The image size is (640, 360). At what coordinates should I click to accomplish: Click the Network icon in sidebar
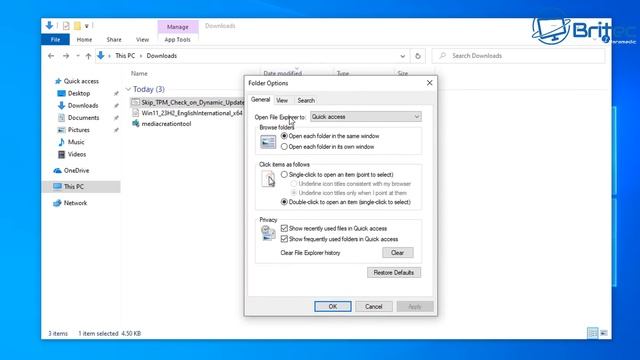coord(57,203)
